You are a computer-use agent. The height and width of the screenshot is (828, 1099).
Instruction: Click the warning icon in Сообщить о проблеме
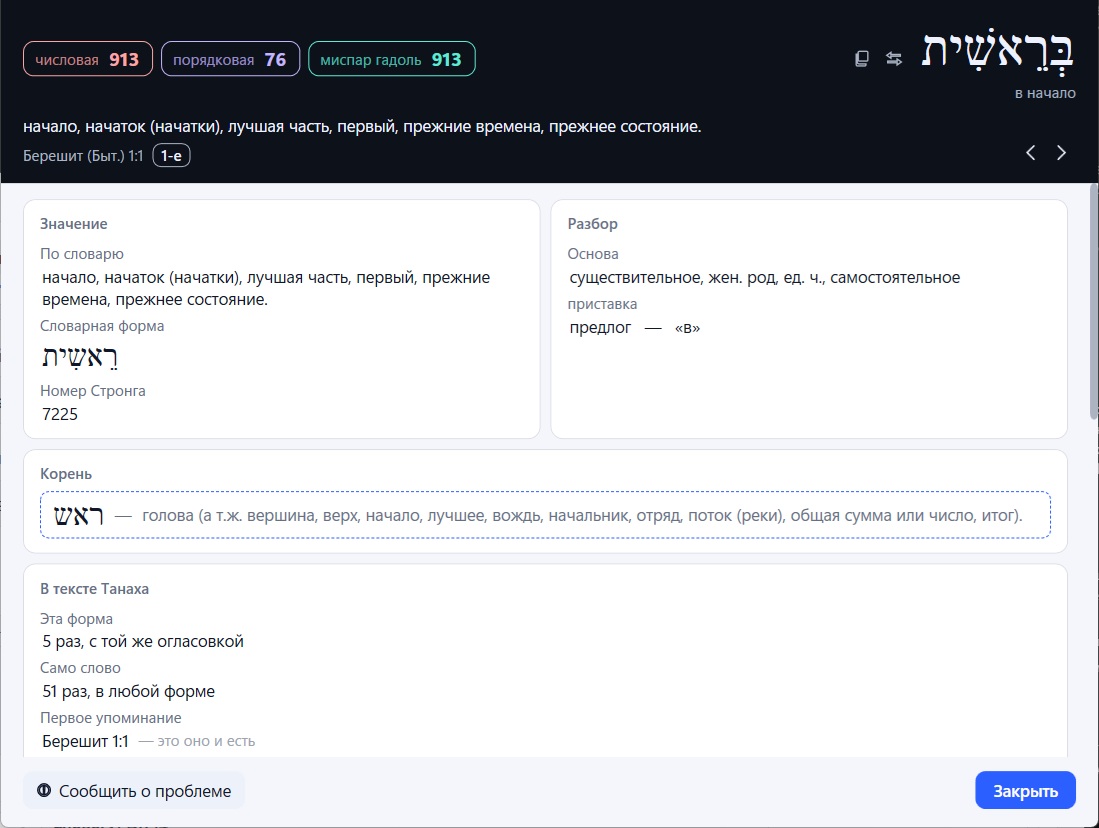[x=44, y=790]
